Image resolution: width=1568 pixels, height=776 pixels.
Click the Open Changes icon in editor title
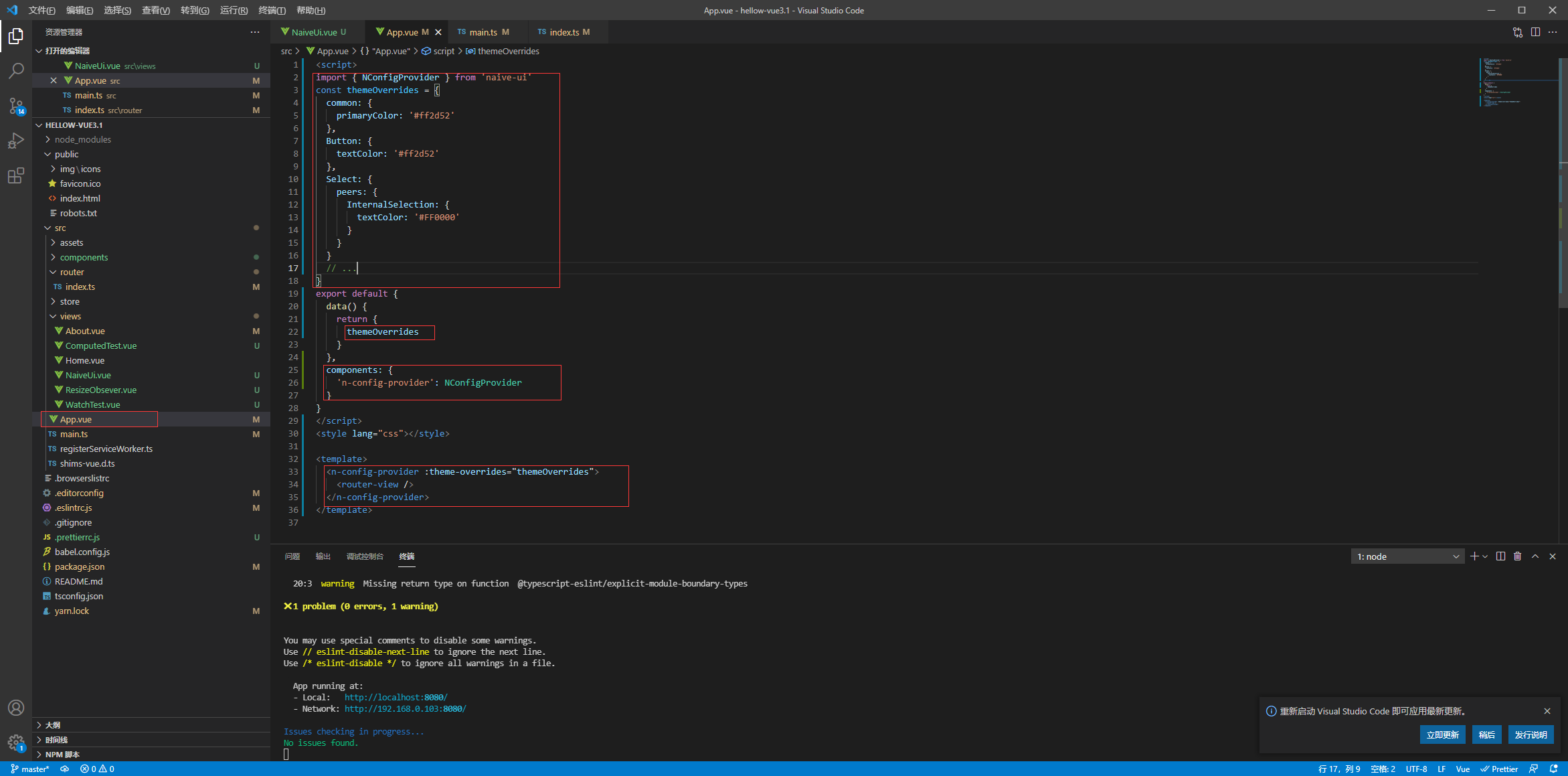pyautogui.click(x=1518, y=32)
